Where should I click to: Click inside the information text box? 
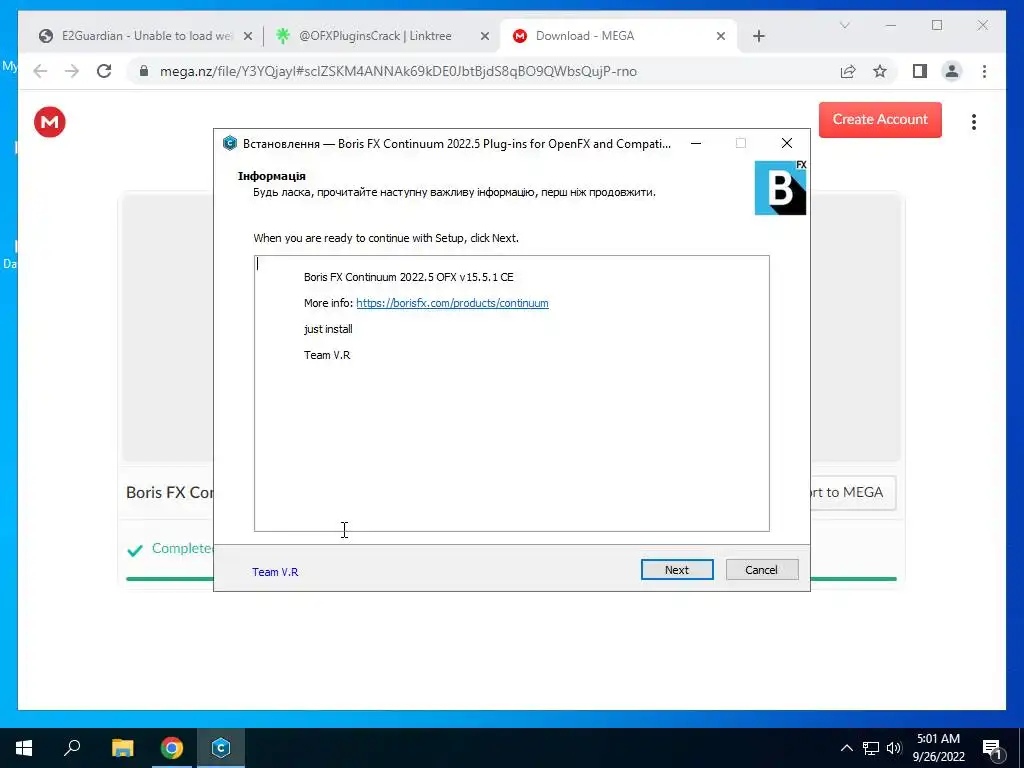click(x=512, y=393)
